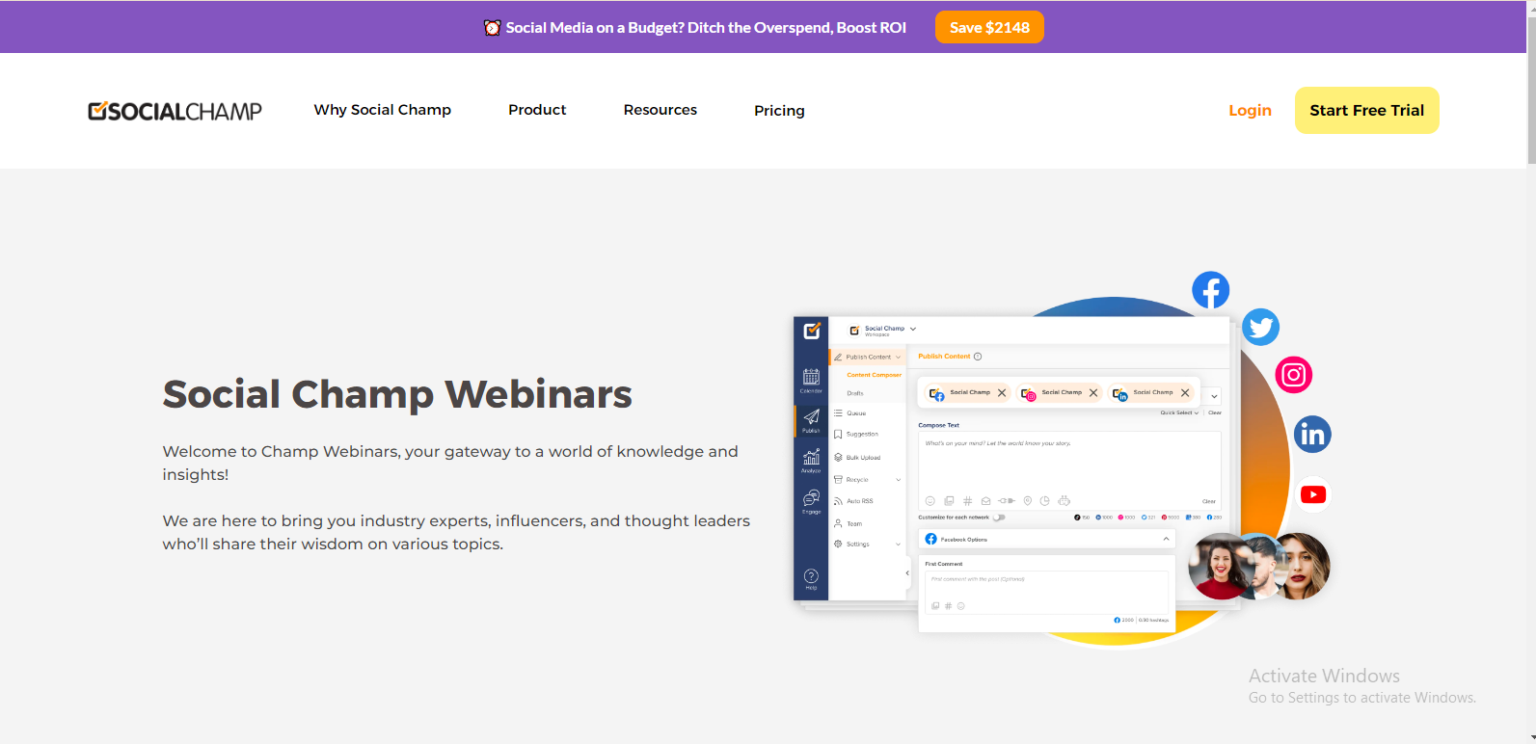
Task: Open the Resources menu in the navigation bar
Action: [x=660, y=110]
